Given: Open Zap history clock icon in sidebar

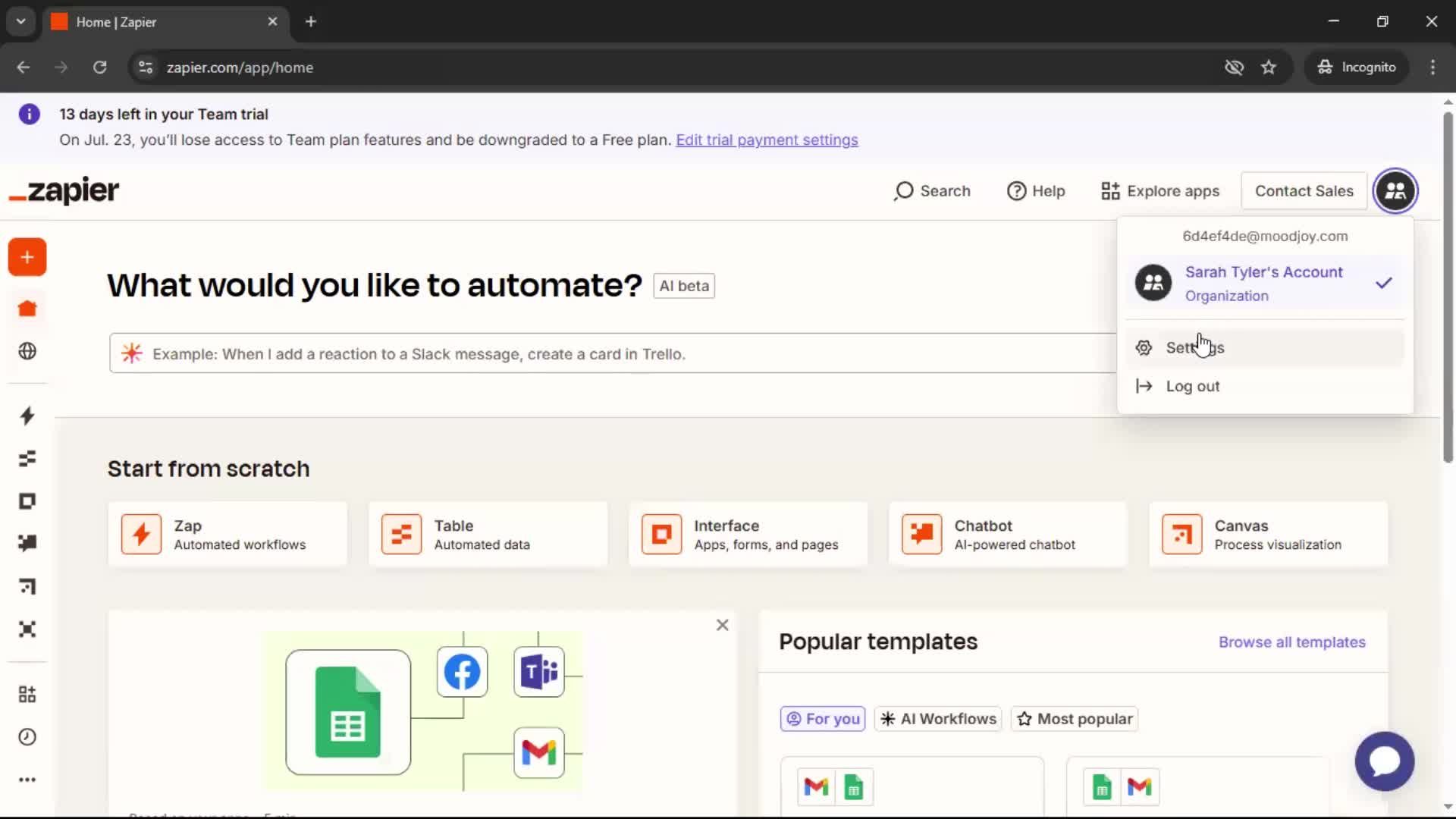Looking at the screenshot, I should [27, 737].
